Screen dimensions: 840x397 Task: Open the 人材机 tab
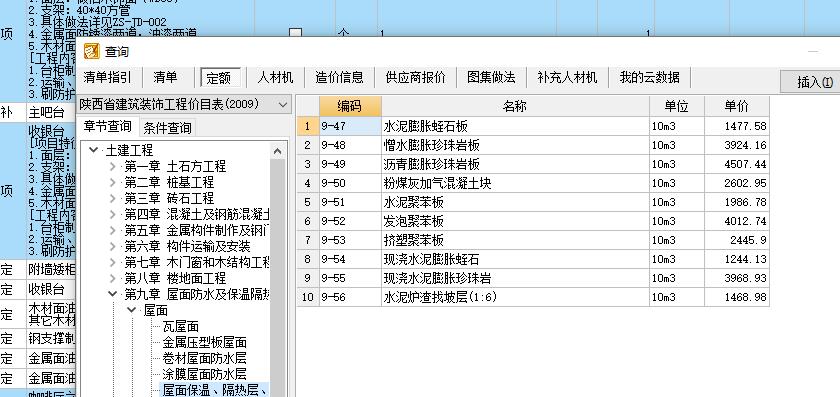point(275,78)
